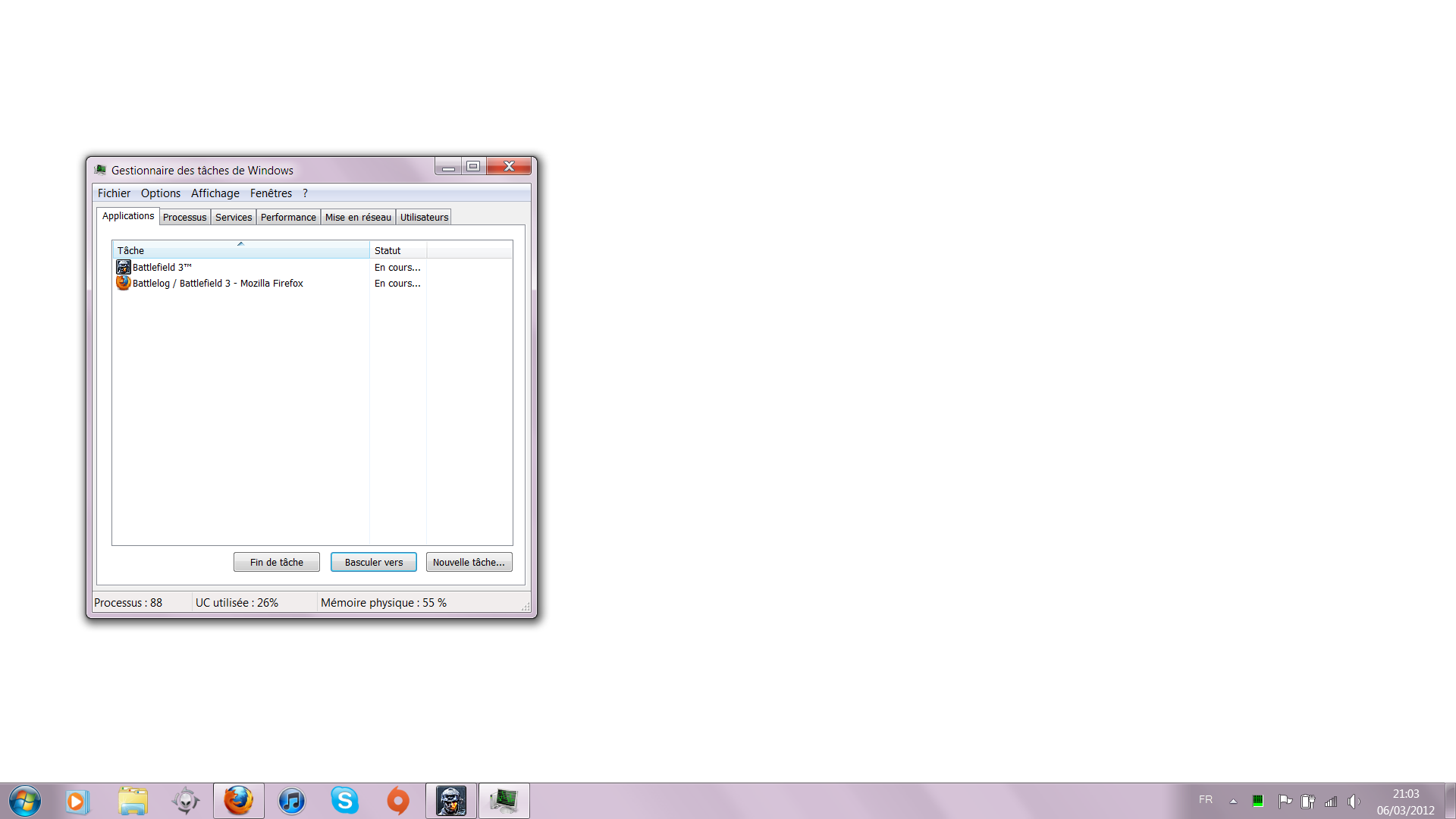
Task: Open Windows Media Player taskbar icon
Action: click(77, 801)
